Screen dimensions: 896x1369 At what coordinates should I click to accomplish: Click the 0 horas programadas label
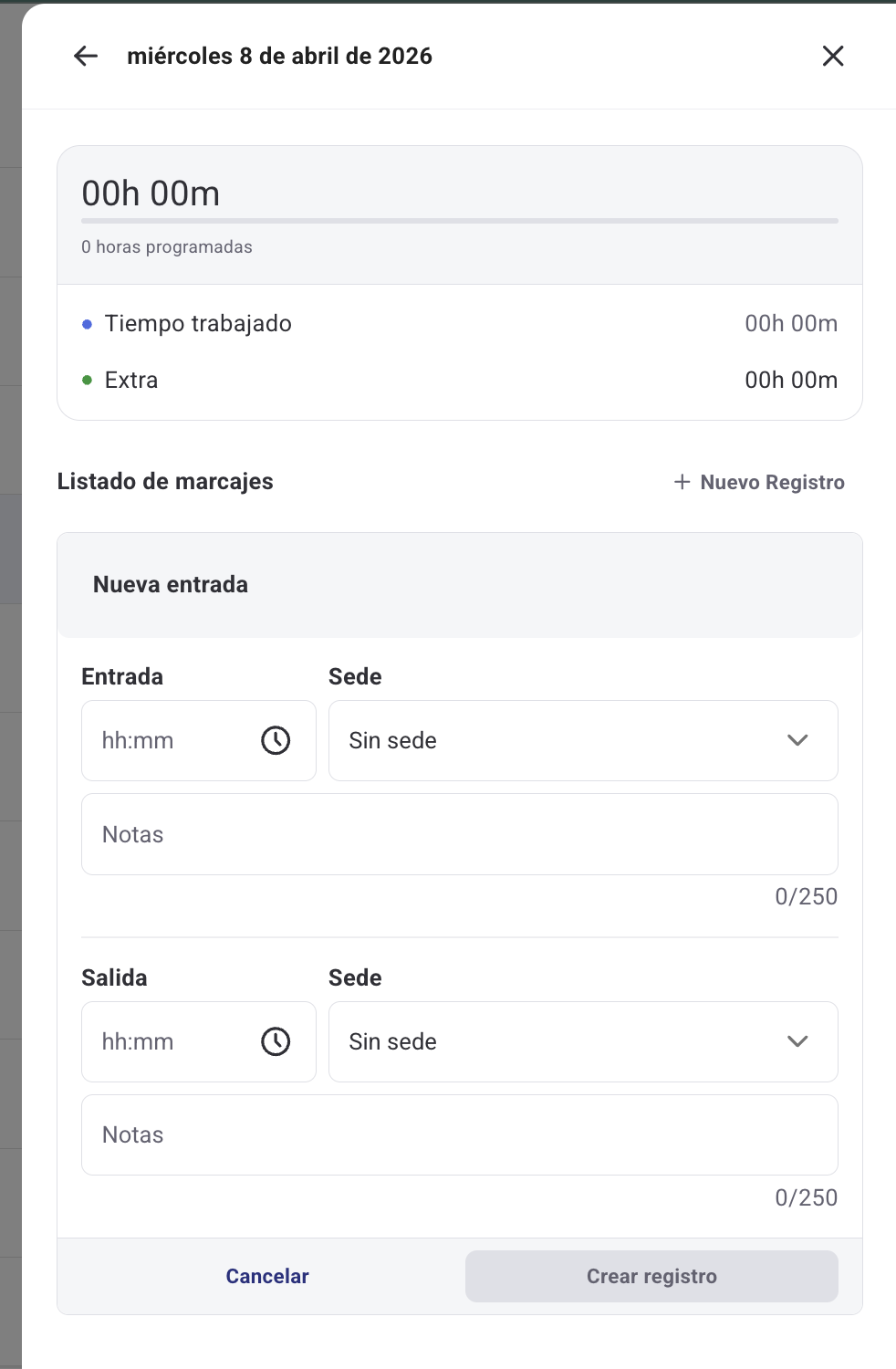click(167, 247)
